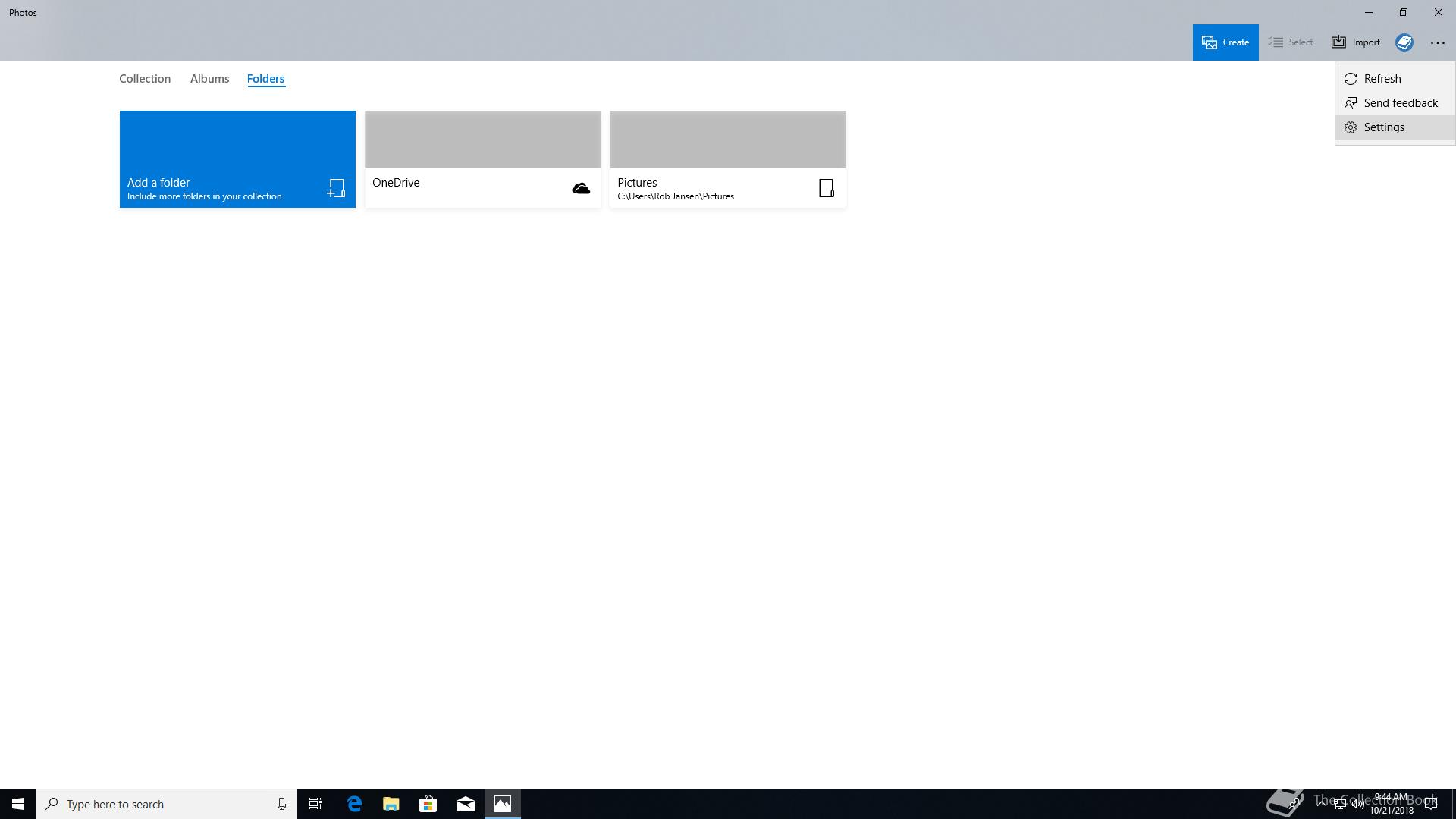Click the Add a folder tile
1456x819 pixels.
pyautogui.click(x=237, y=159)
